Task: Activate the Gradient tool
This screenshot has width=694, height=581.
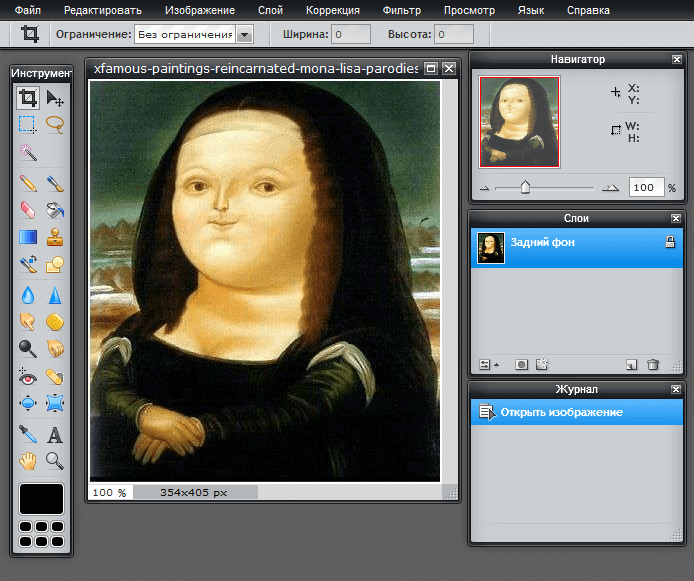Action: coord(28,238)
